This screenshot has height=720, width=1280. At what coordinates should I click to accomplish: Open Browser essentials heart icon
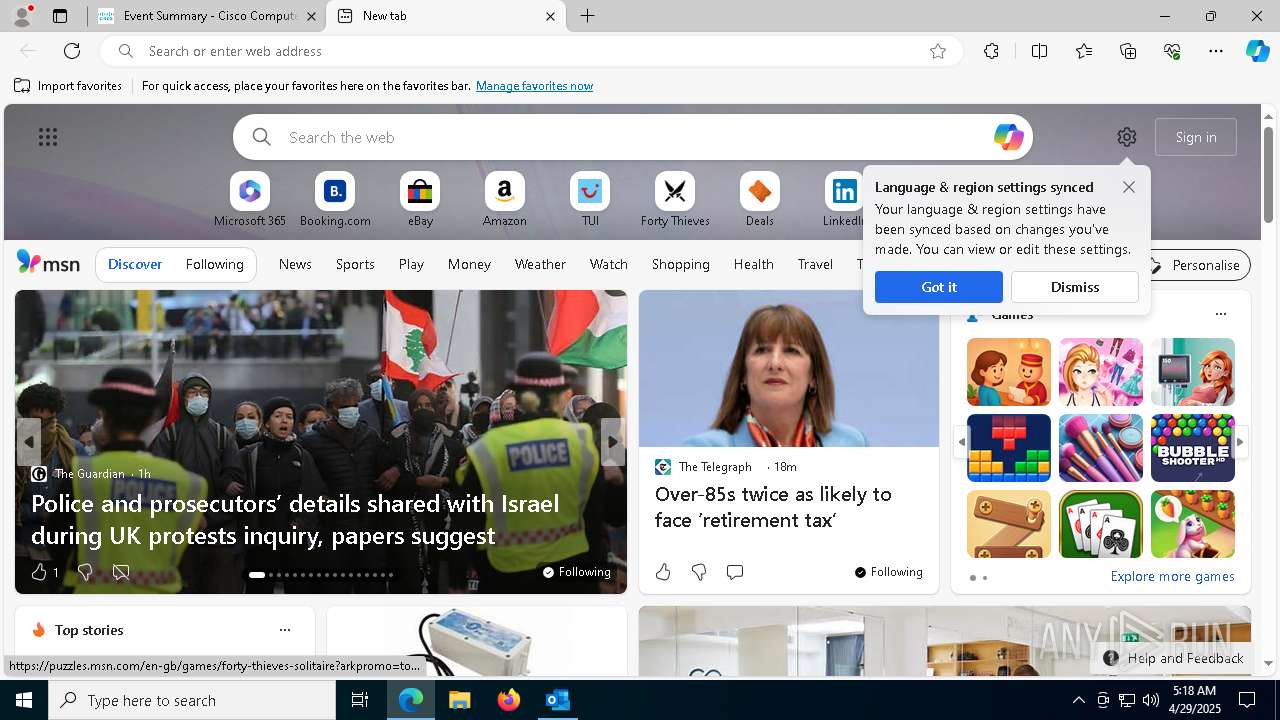pos(1172,51)
